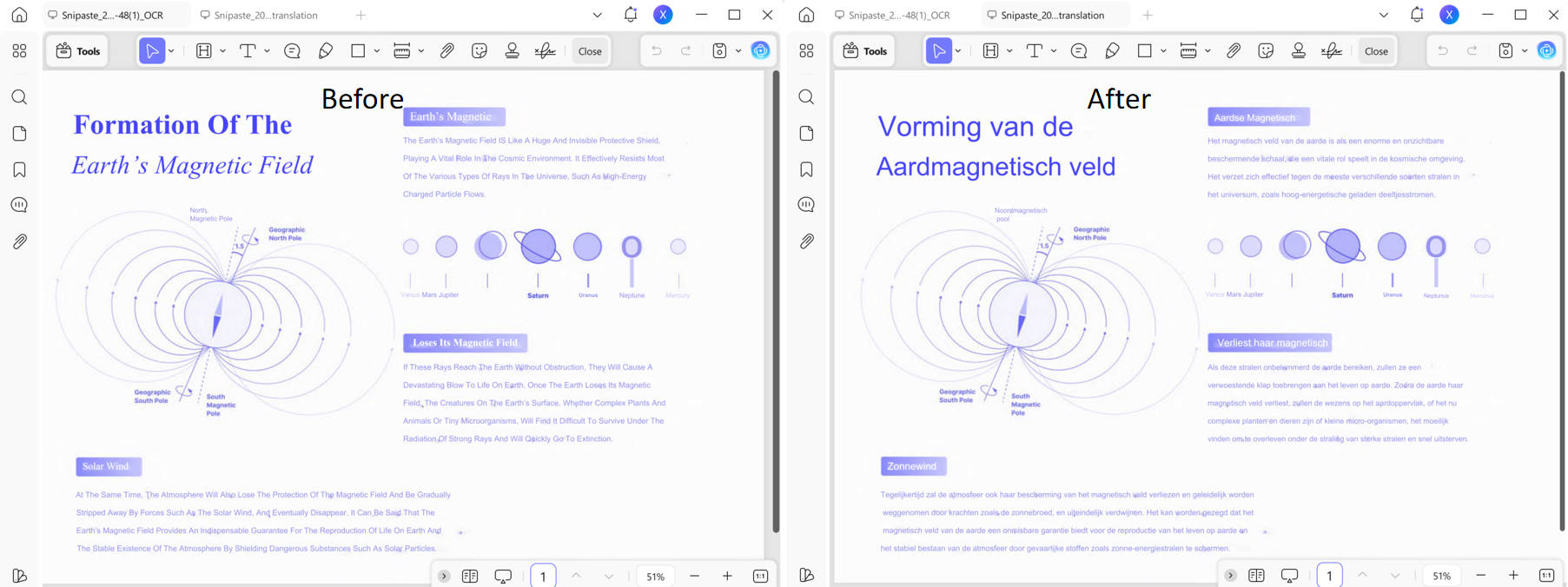1568x587 pixels.
Task: Switch to translation tab in left window
Action: pyautogui.click(x=266, y=15)
